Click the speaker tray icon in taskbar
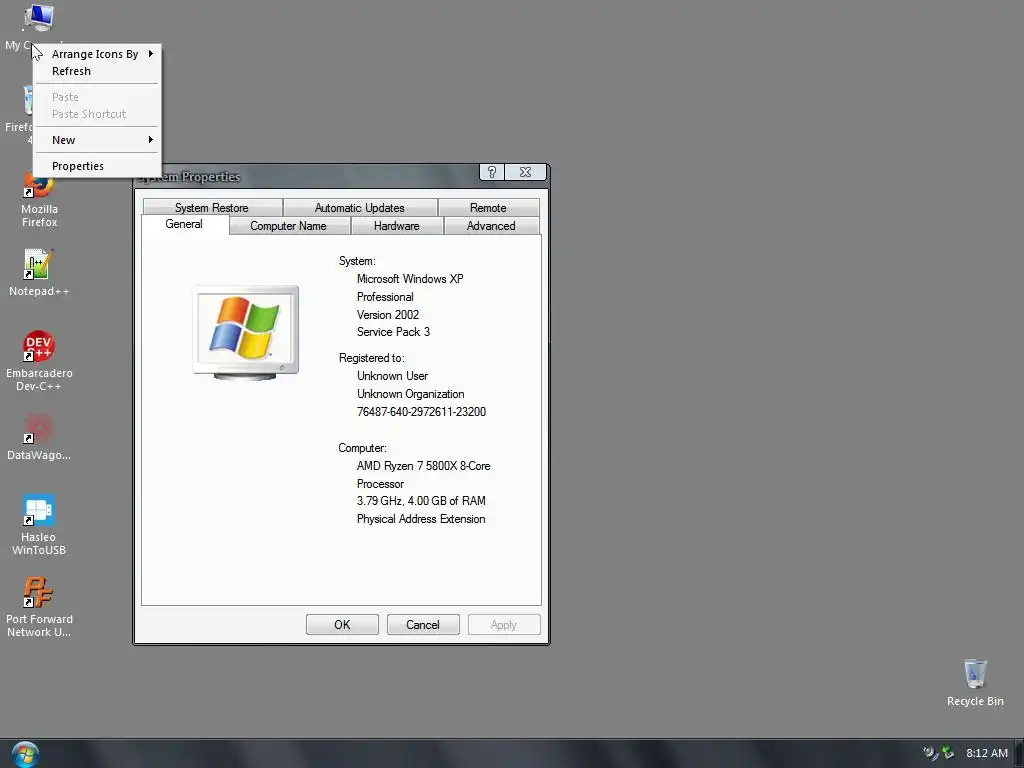This screenshot has width=1024, height=768. click(x=930, y=753)
